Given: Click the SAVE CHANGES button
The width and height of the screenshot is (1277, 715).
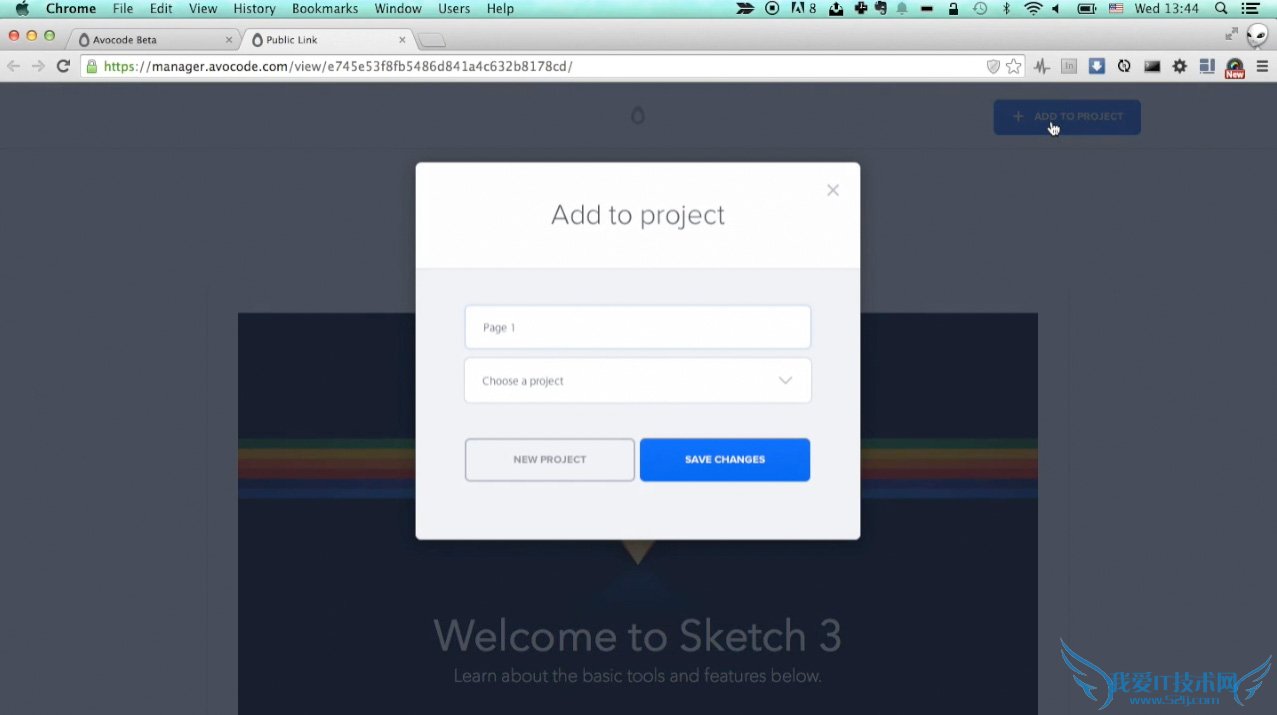Looking at the screenshot, I should 725,460.
